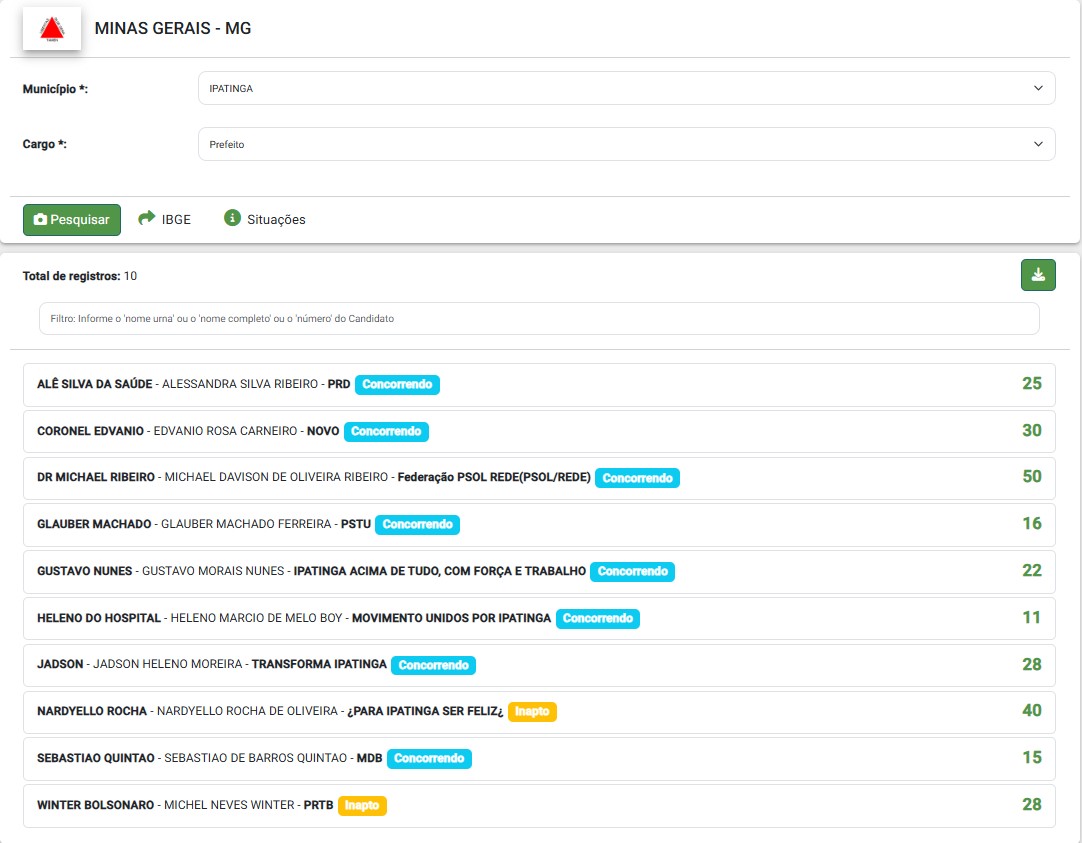The image size is (1082, 843).
Task: Open the IBGE link
Action: (x=176, y=219)
